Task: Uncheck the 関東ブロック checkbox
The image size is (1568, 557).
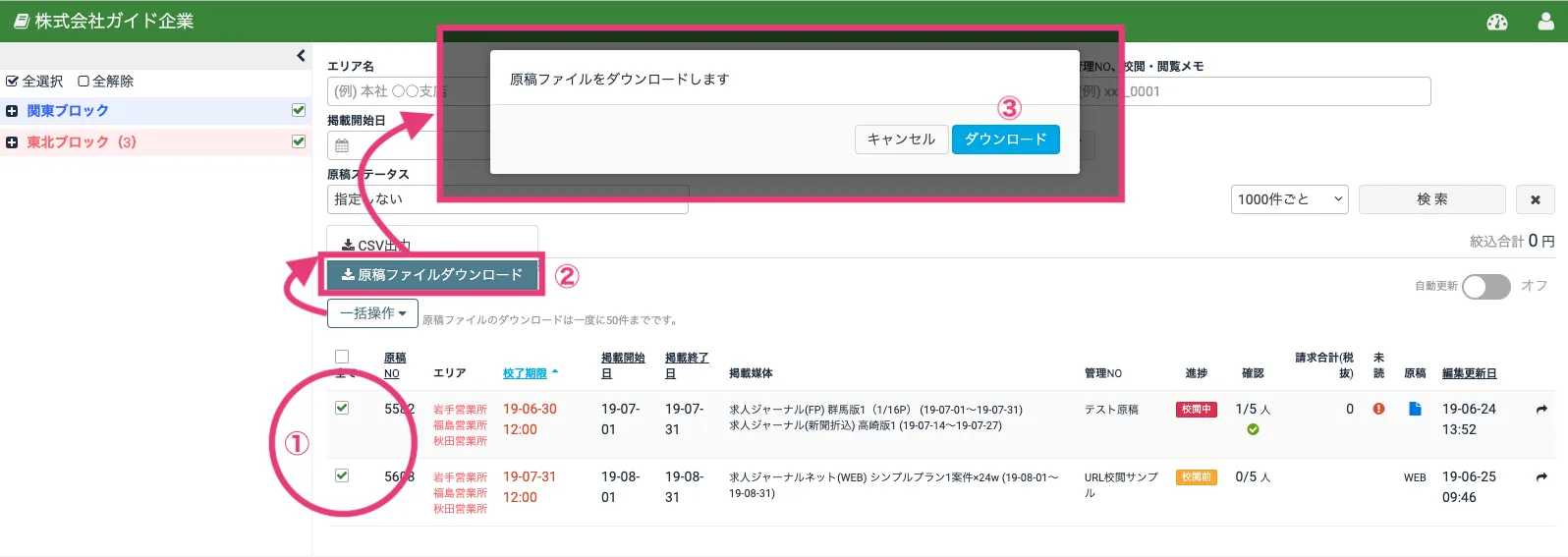Action: (299, 110)
